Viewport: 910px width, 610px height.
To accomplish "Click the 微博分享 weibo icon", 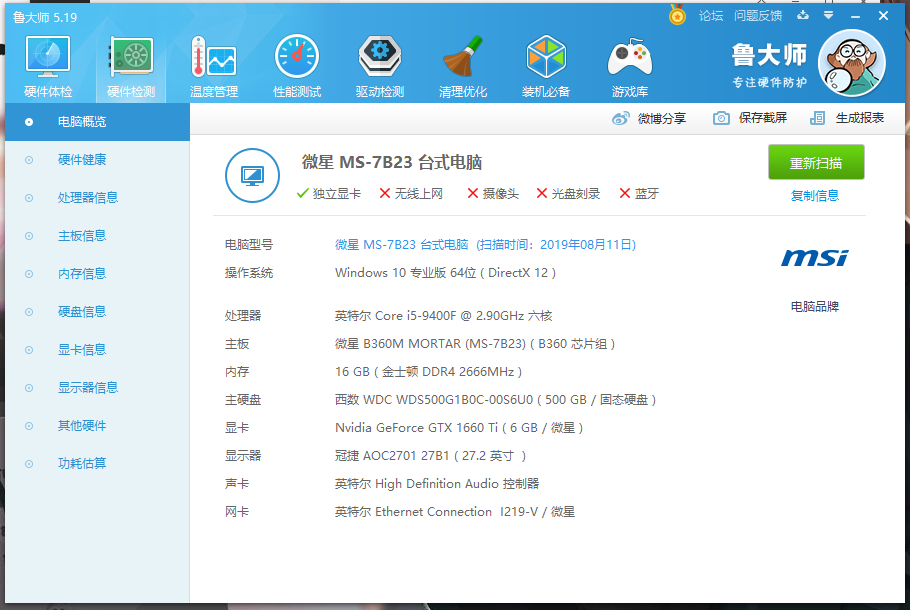I will 620,118.
